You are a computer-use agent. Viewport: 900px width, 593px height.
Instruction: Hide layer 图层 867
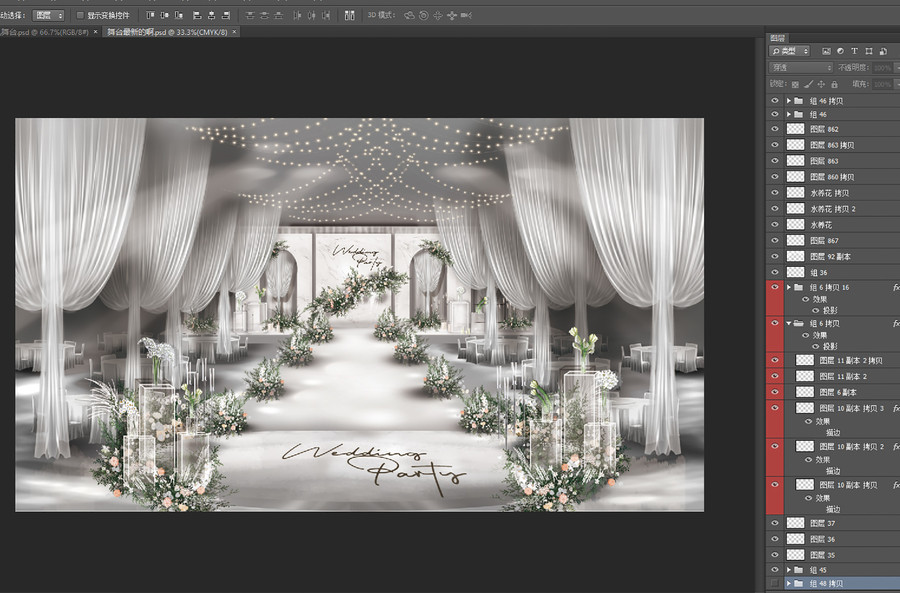click(775, 241)
